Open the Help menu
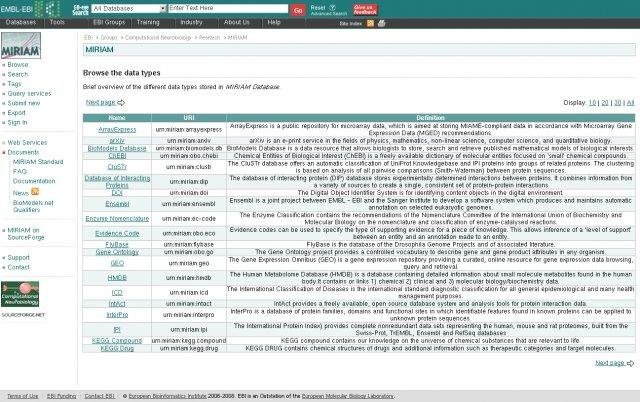 pyautogui.click(x=274, y=22)
